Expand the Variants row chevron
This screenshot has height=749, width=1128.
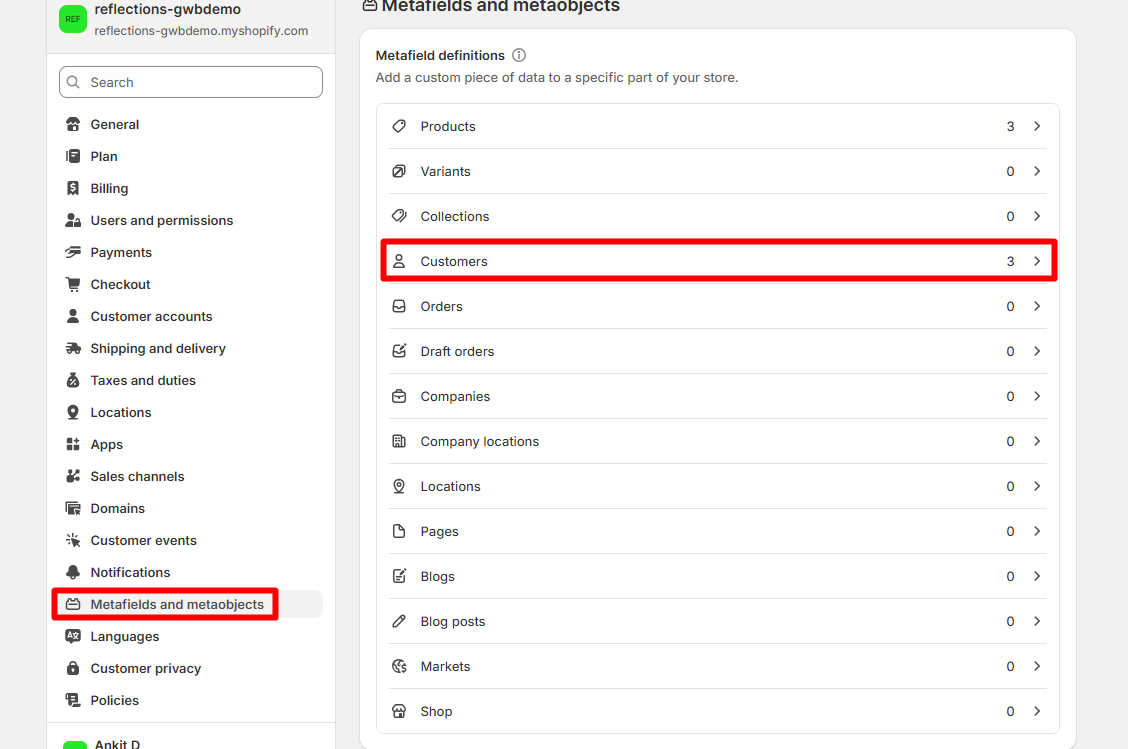click(1037, 171)
